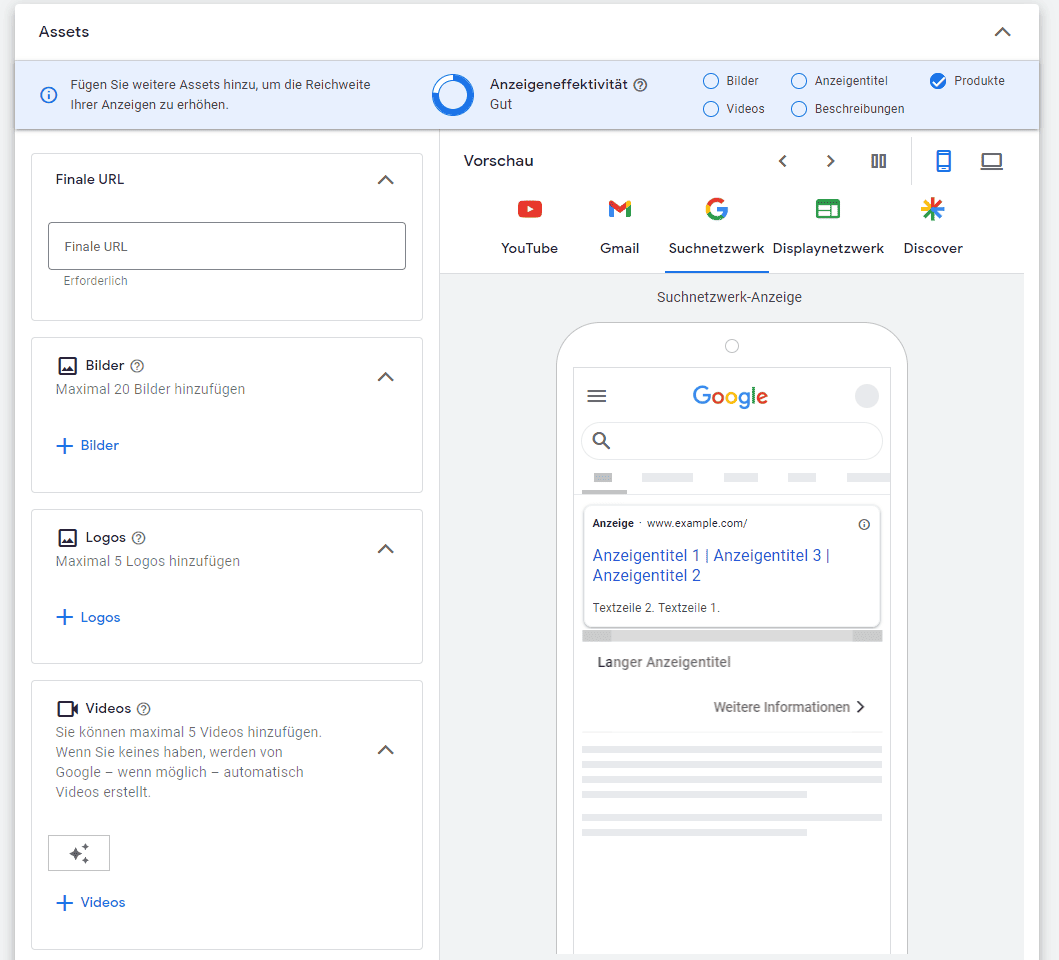Open the Videos help tooltip icon
1059x960 pixels.
pyautogui.click(x=144, y=709)
